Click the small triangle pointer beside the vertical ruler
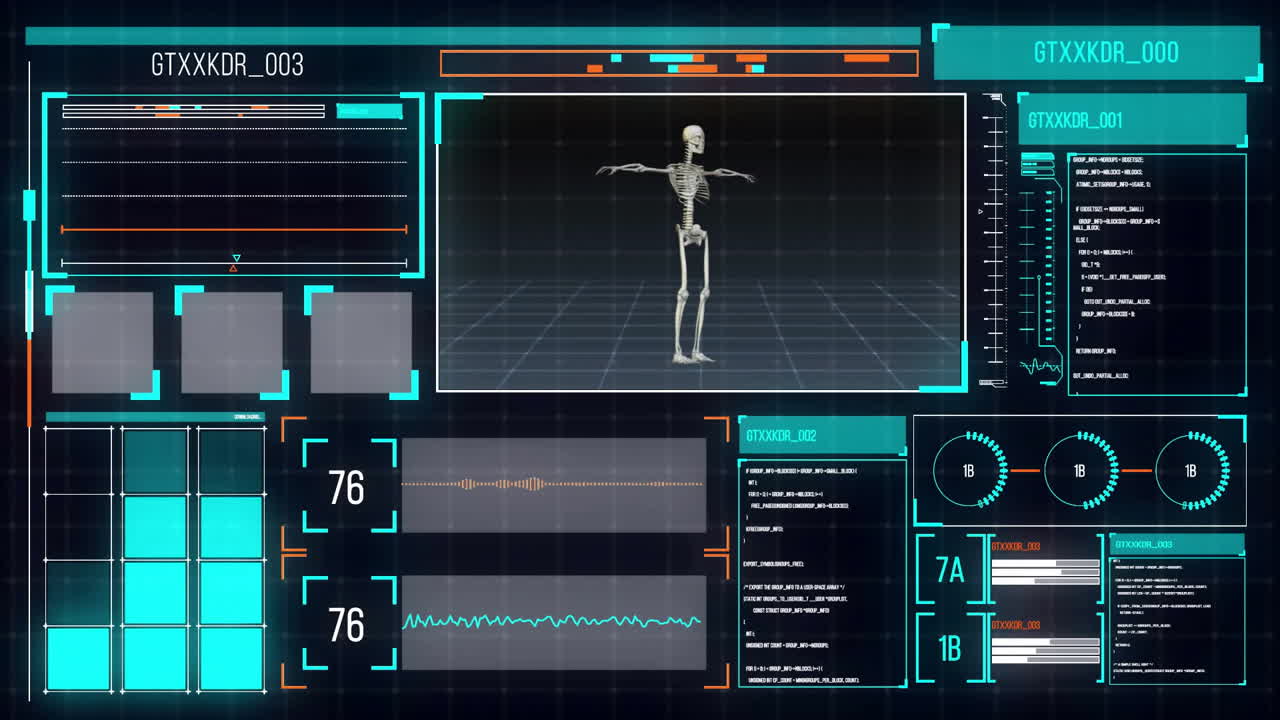Screen dimensions: 1280x720 coord(980,211)
